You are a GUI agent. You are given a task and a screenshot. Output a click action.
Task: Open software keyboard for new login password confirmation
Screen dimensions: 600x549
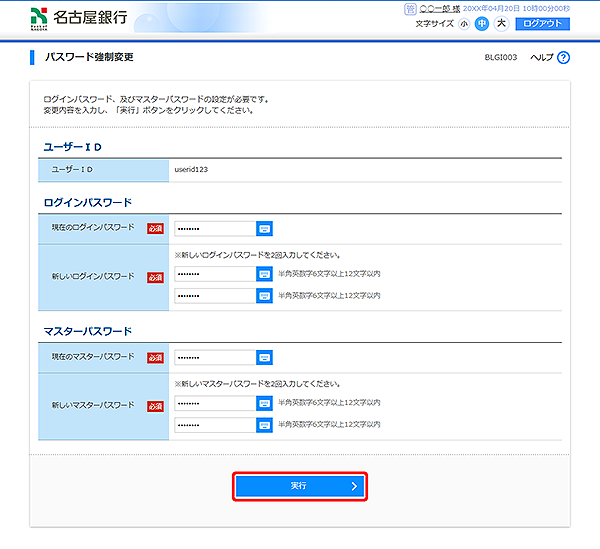[264, 295]
